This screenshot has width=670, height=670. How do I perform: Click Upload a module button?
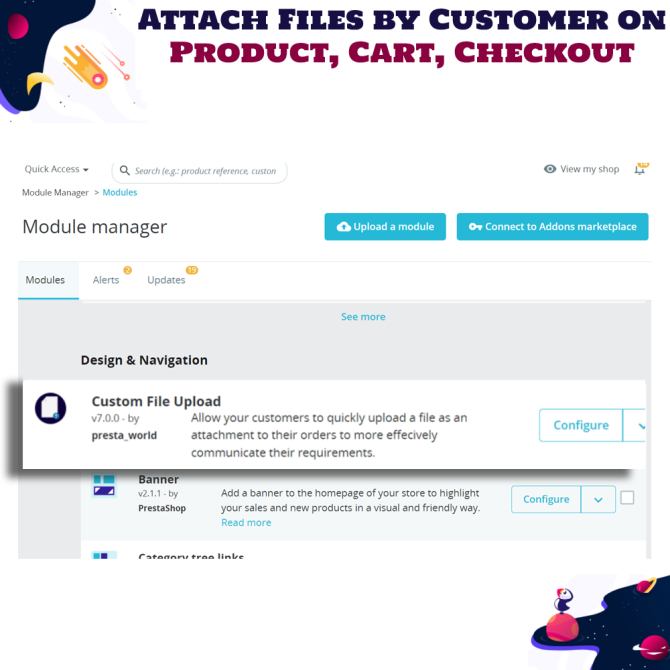click(385, 227)
